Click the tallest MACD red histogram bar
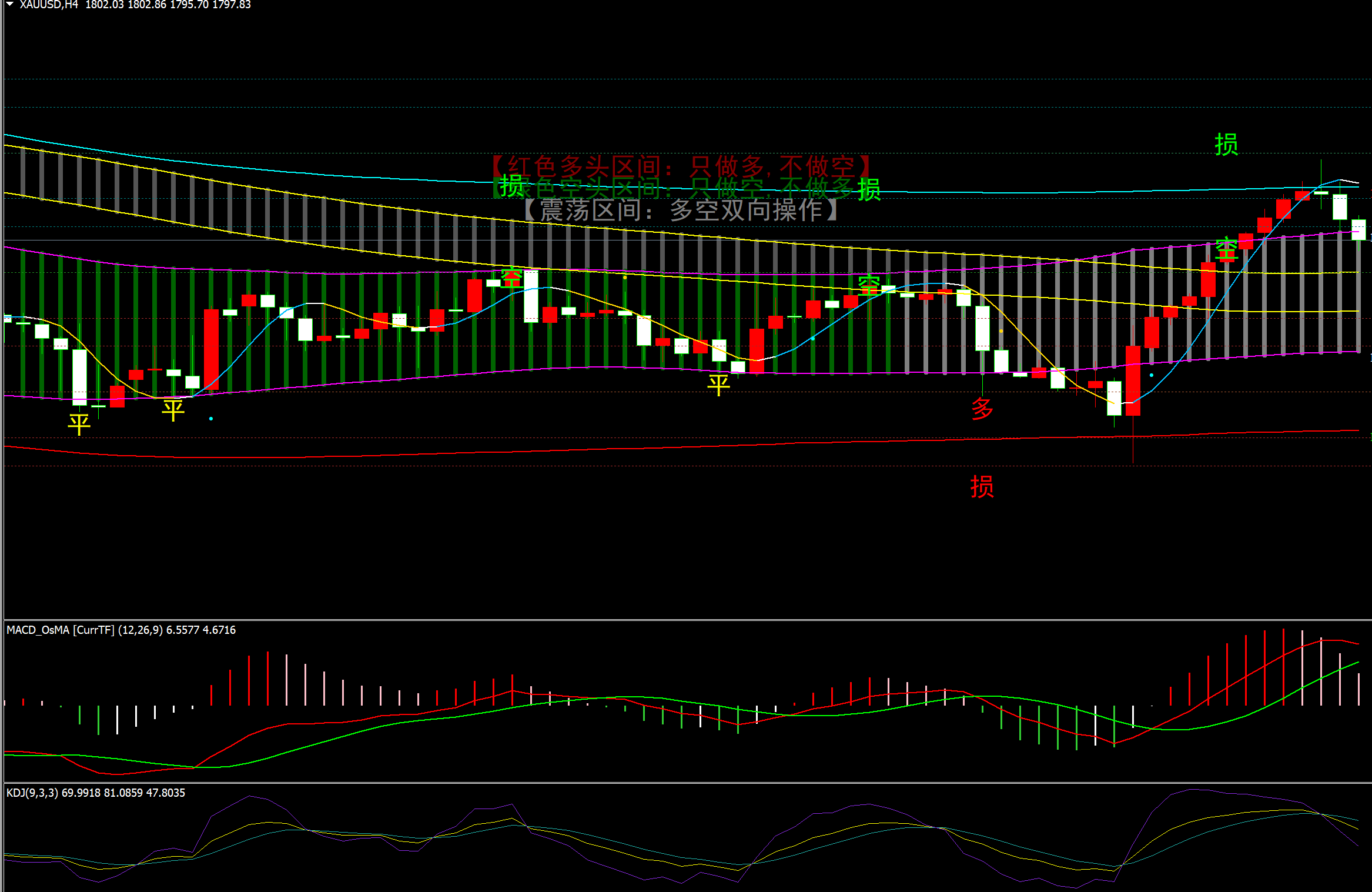The width and height of the screenshot is (1372, 892). [x=1283, y=667]
